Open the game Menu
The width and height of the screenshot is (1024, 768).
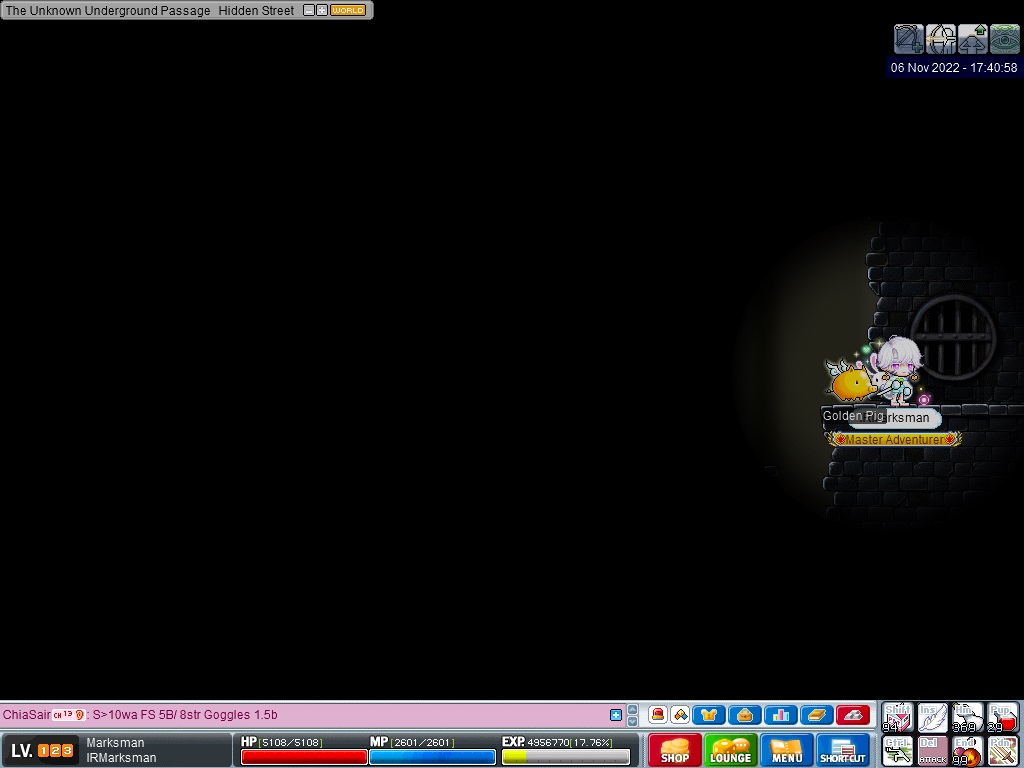click(x=787, y=750)
